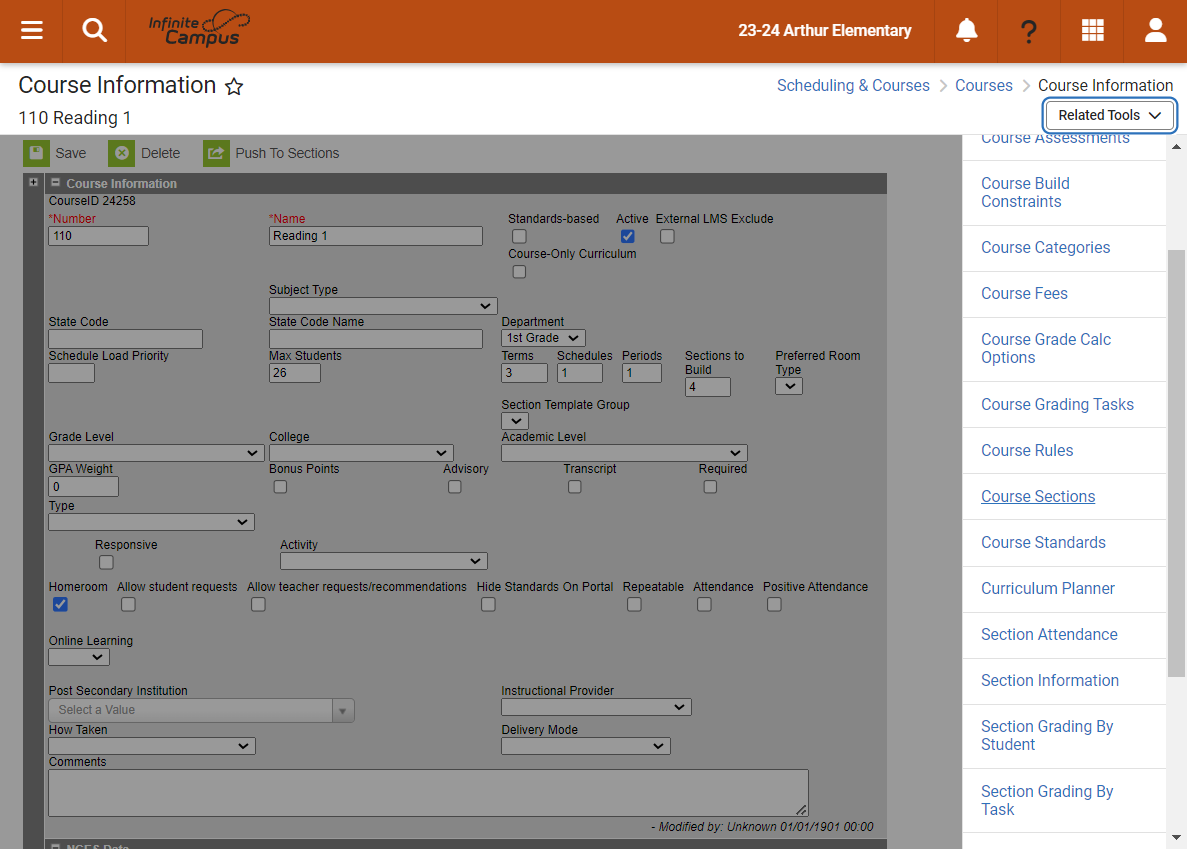1187x849 pixels.
Task: Open the Activity dropdown
Action: pyautogui.click(x=384, y=561)
